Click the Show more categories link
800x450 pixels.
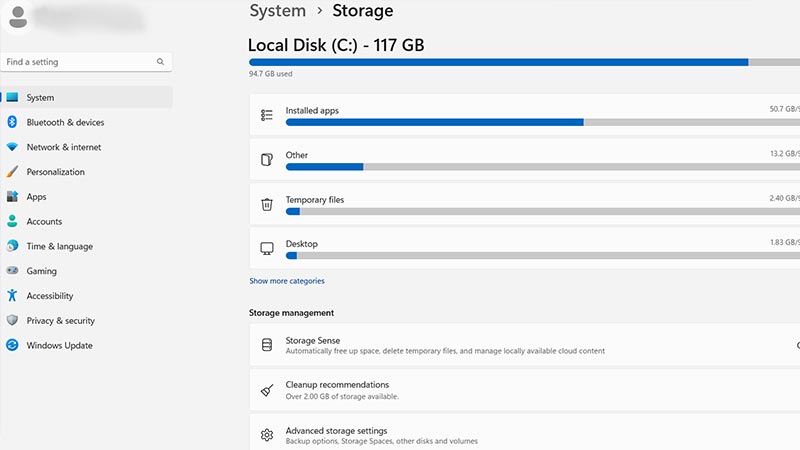tap(287, 281)
